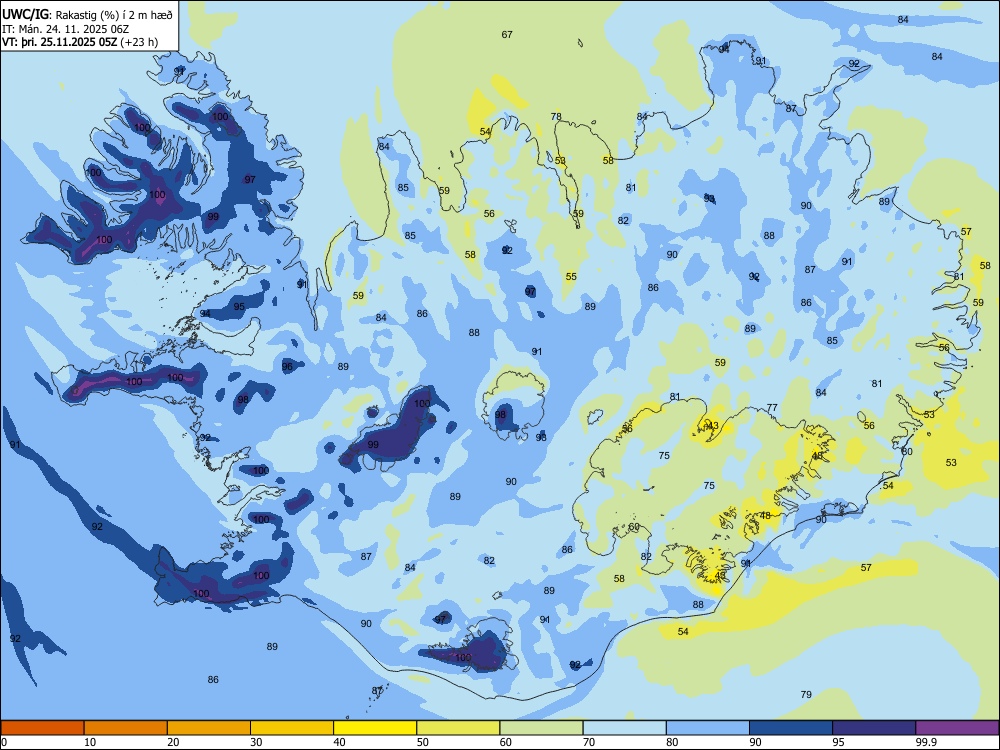The width and height of the screenshot is (1000, 750).
Task: Click the '99.9' legend scale label
Action: (926, 742)
